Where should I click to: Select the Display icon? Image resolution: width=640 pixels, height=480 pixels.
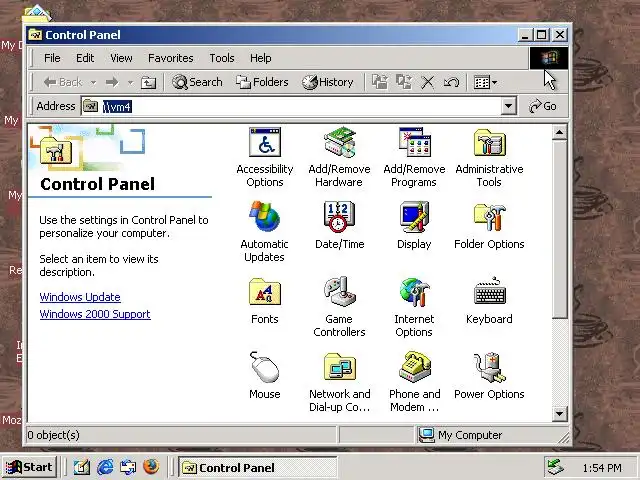[414, 225]
